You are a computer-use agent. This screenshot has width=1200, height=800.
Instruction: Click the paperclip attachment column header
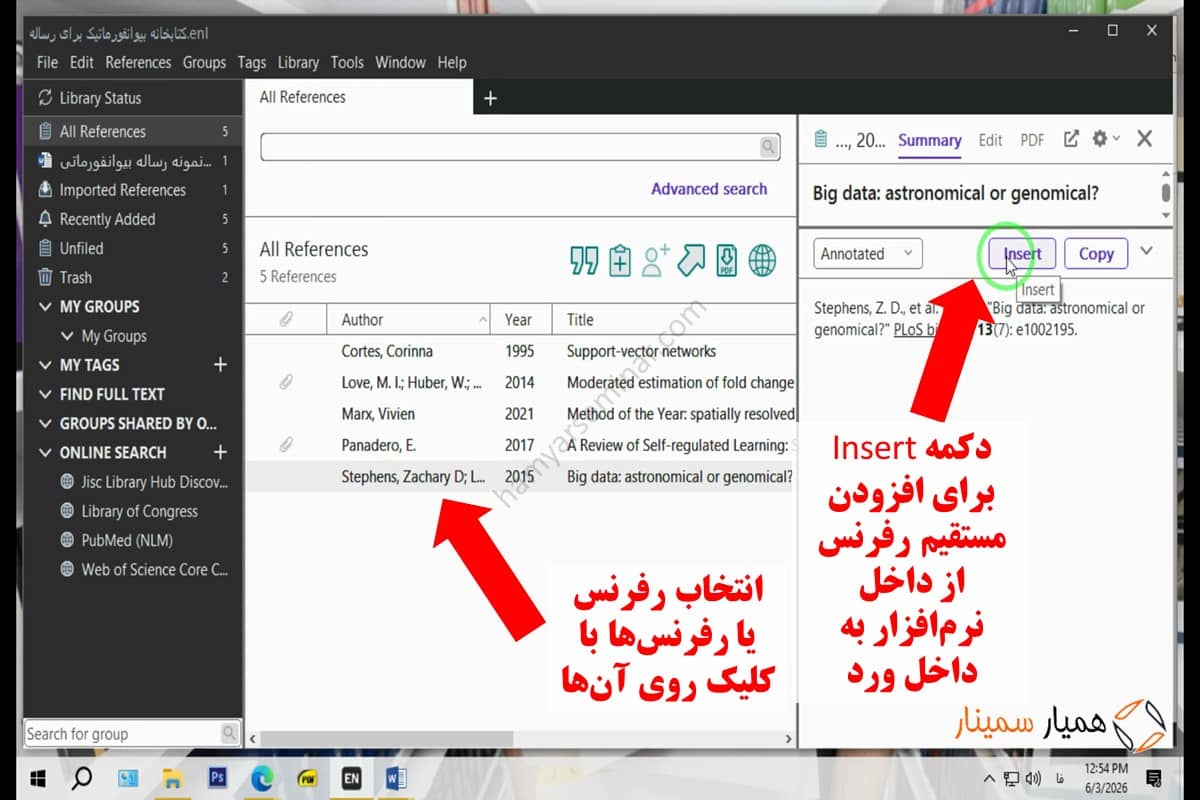tap(286, 320)
